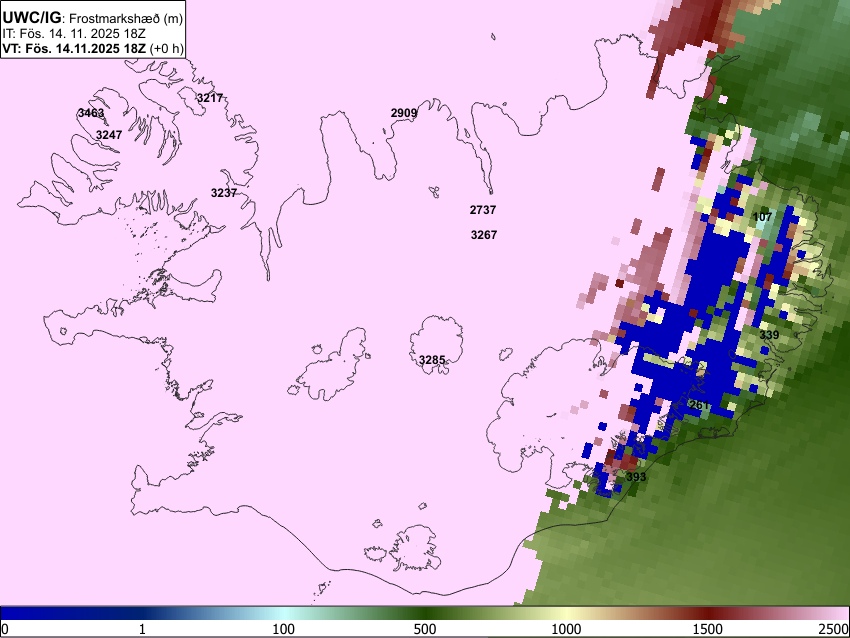Click the 0 tick on the color scale

pos(5,629)
